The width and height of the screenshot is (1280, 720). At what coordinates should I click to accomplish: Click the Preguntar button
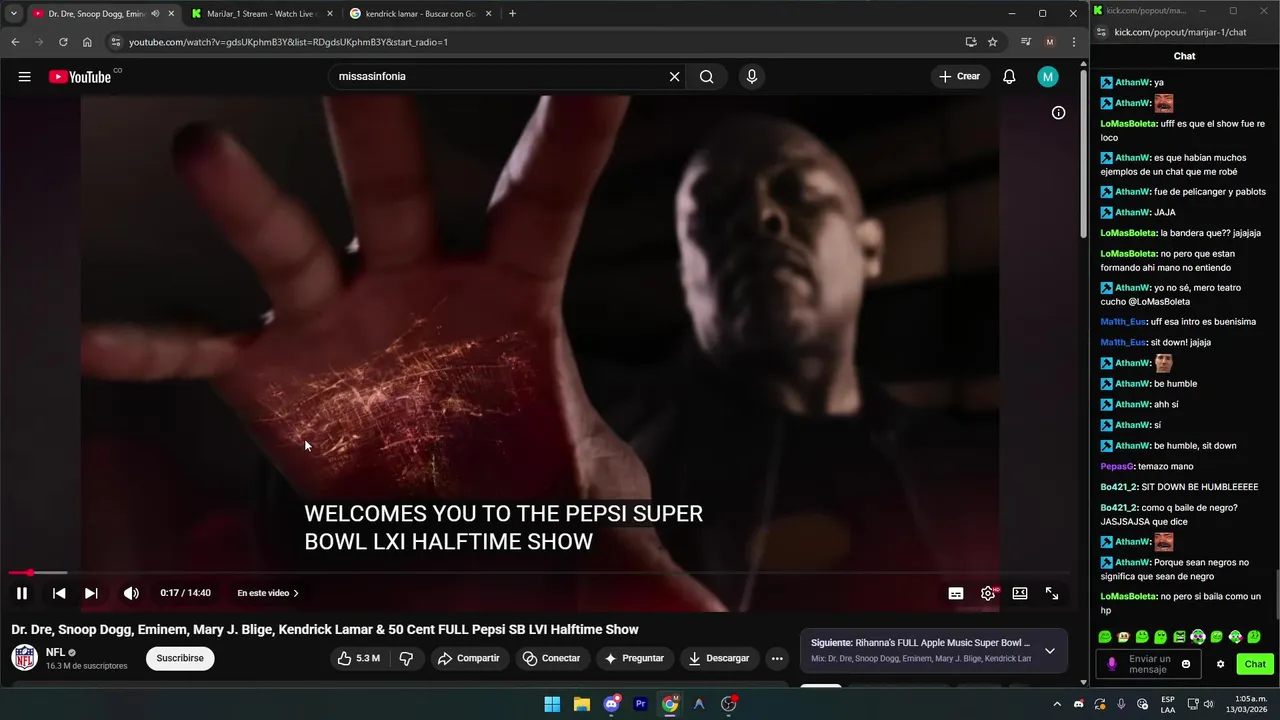click(x=634, y=658)
